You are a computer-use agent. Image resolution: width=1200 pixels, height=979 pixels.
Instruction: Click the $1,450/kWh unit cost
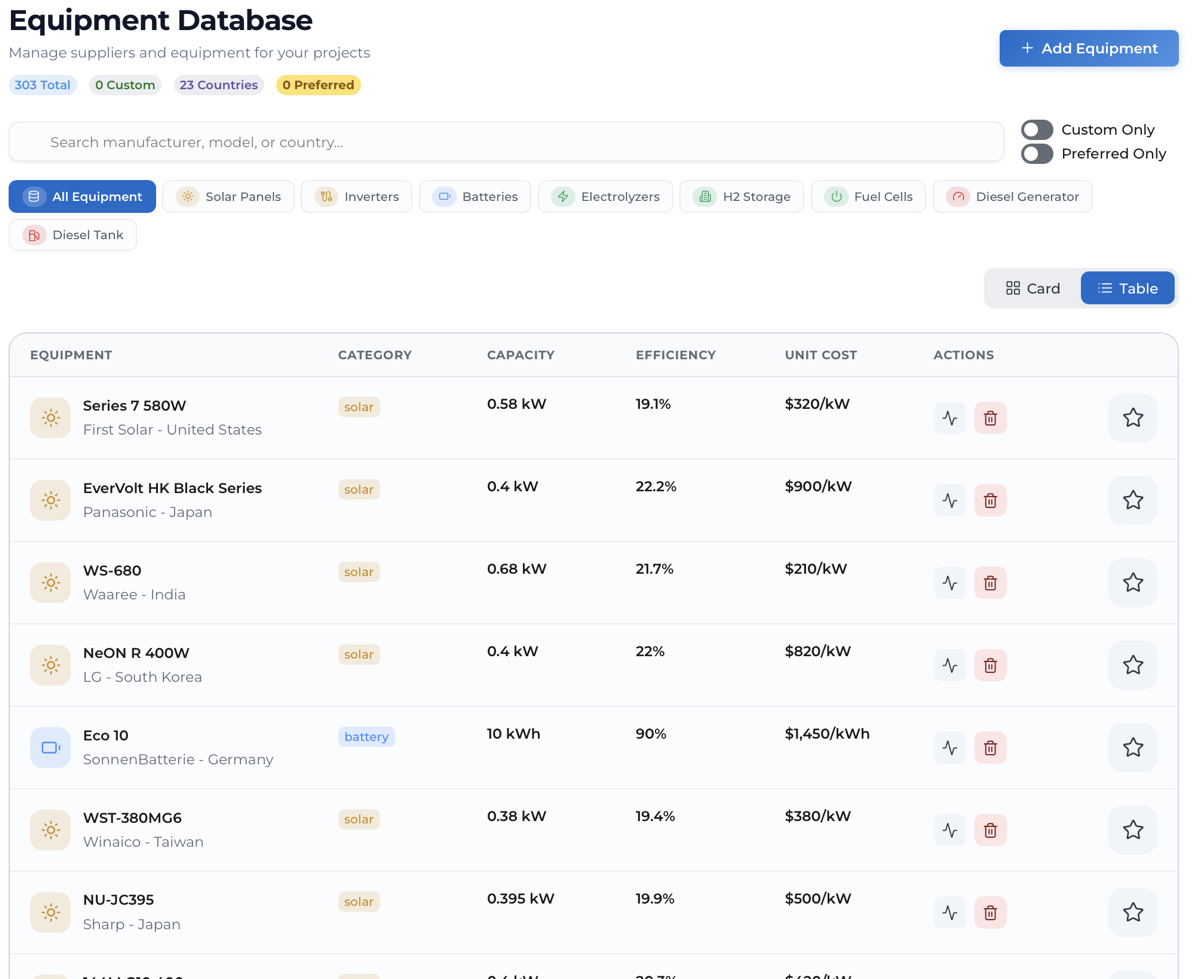(x=827, y=734)
